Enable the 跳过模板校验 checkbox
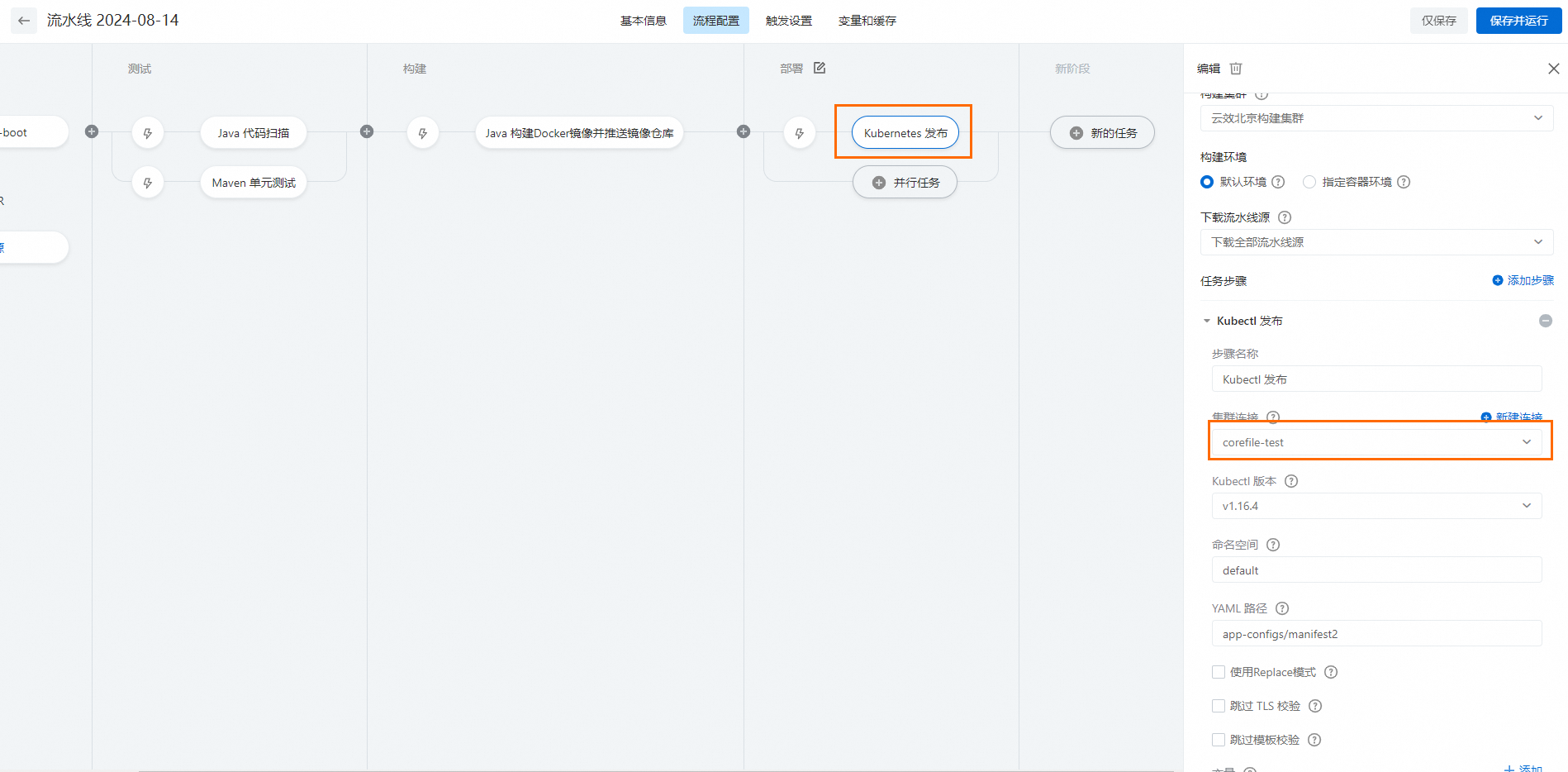 tap(1219, 740)
